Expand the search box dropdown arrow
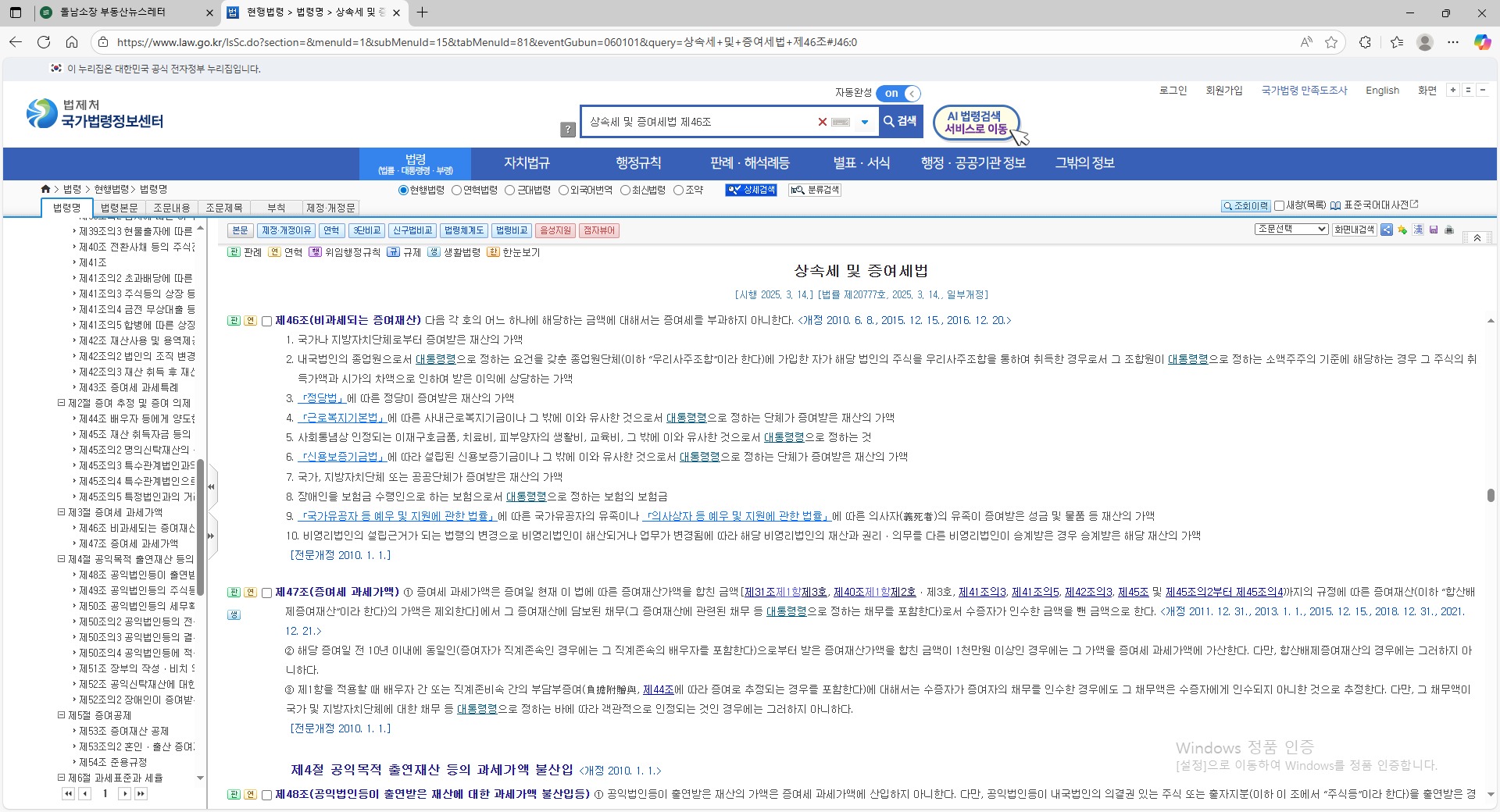The width and height of the screenshot is (1500, 812). pos(864,122)
